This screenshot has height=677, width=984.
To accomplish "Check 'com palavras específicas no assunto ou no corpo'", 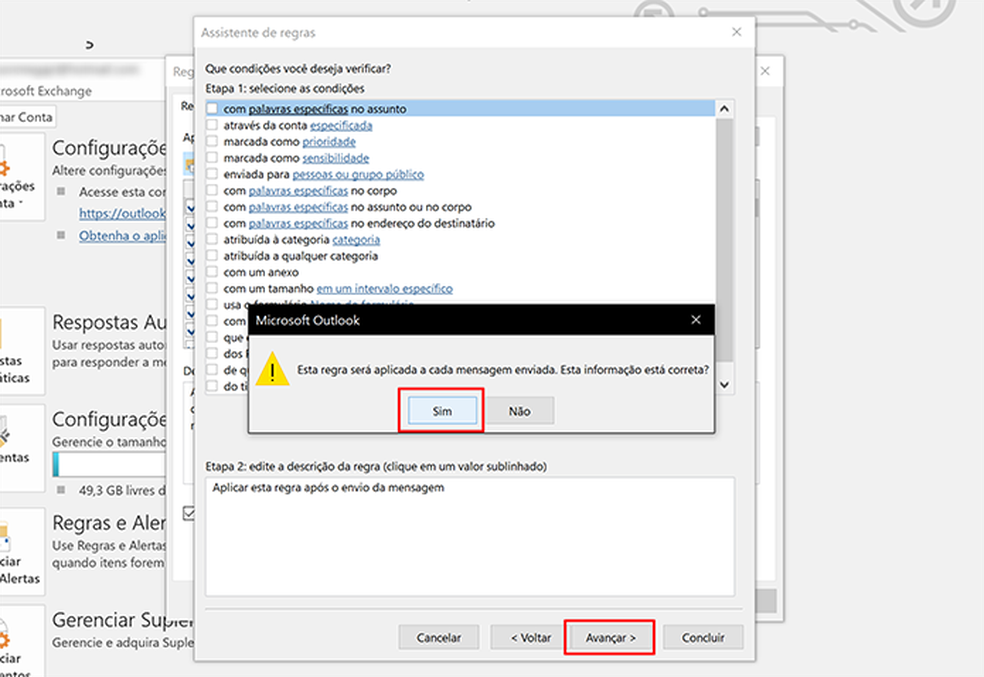I will coord(212,206).
